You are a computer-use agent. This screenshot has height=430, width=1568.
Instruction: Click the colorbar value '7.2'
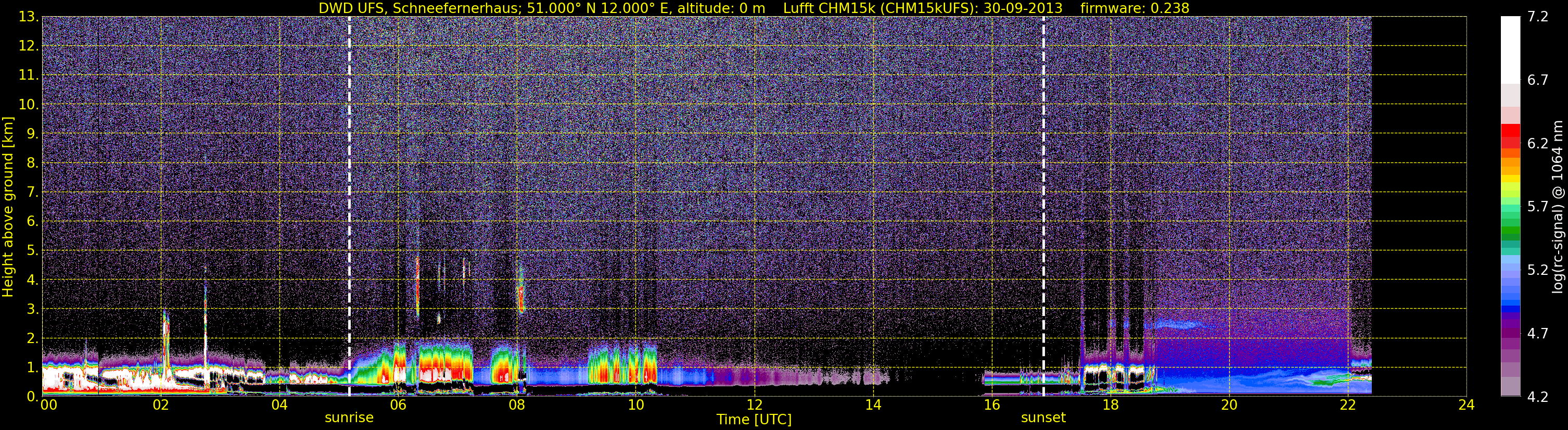tap(1538, 17)
